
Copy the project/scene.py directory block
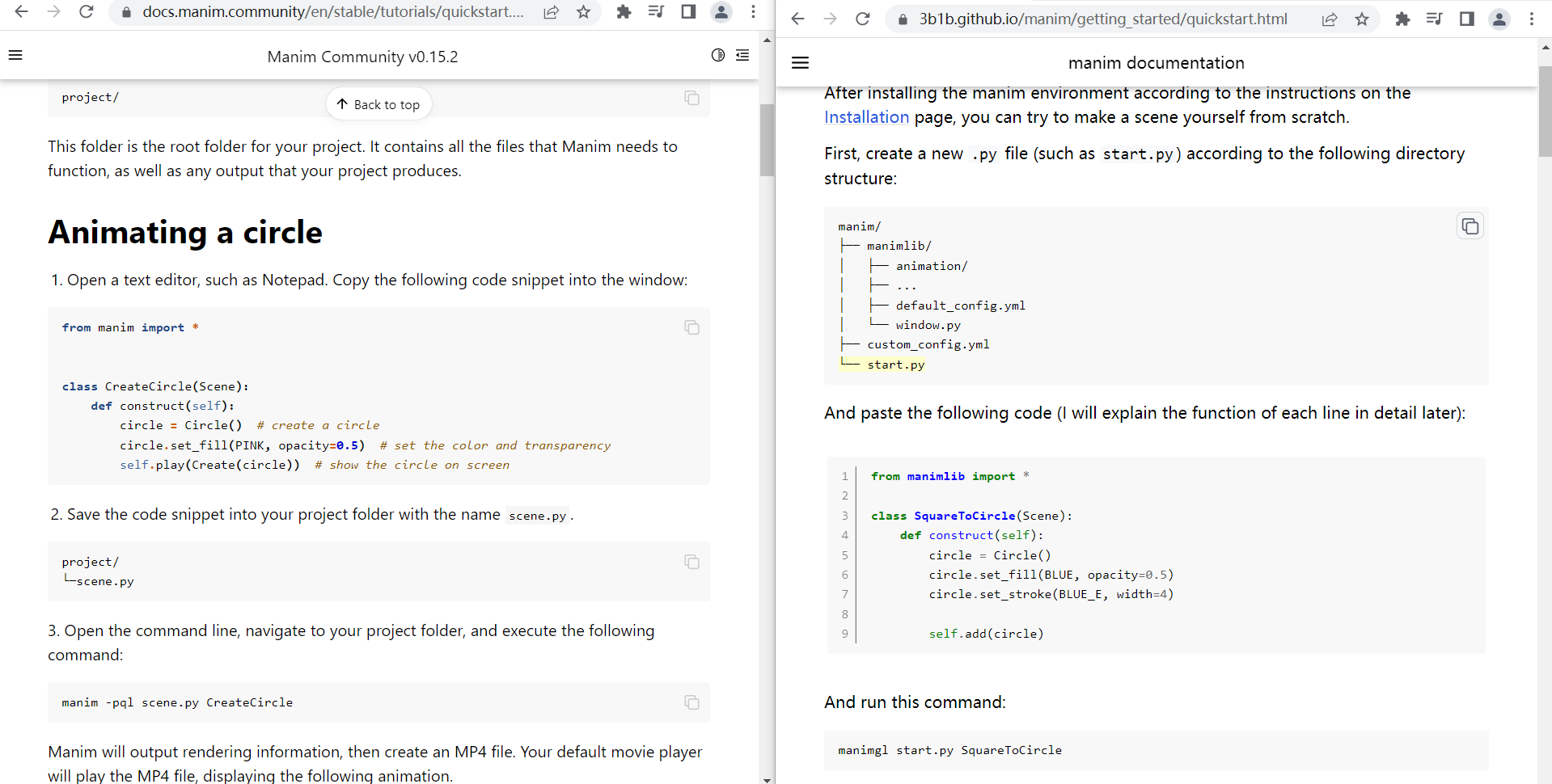tap(691, 562)
